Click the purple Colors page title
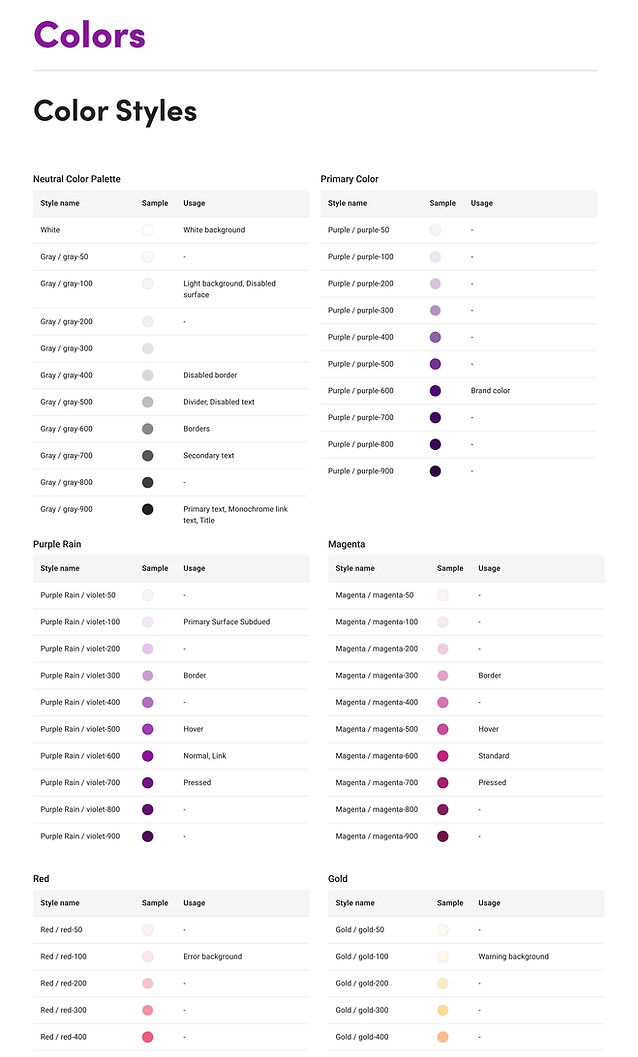The width and height of the screenshot is (638, 1057). coord(89,35)
